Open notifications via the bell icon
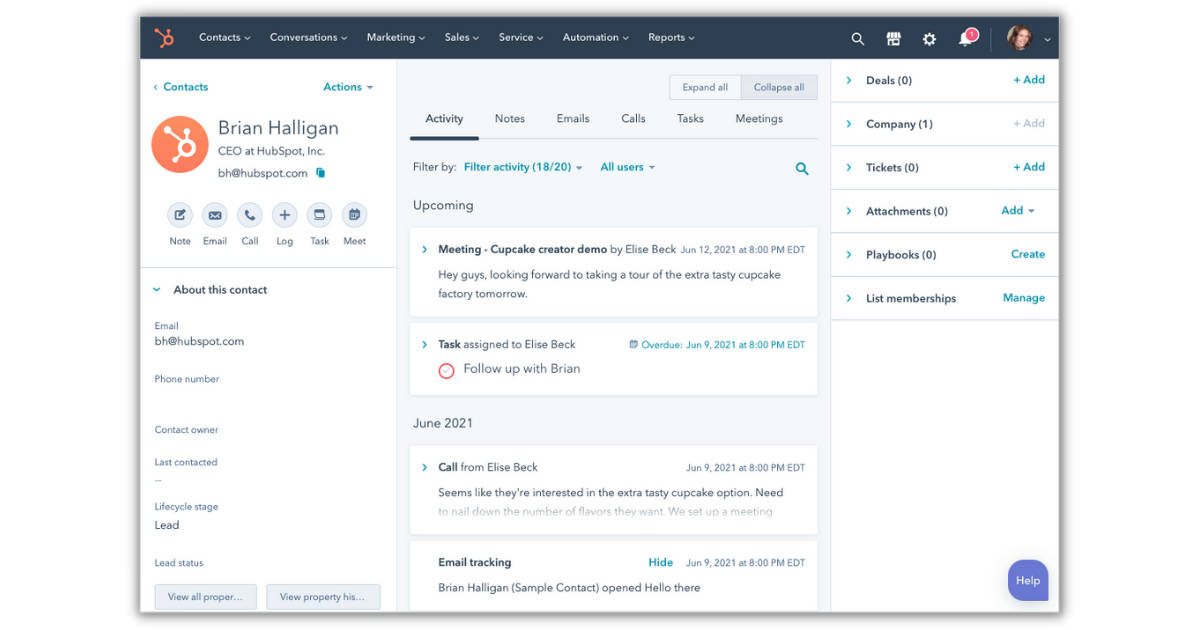The image size is (1200, 630). [x=964, y=38]
